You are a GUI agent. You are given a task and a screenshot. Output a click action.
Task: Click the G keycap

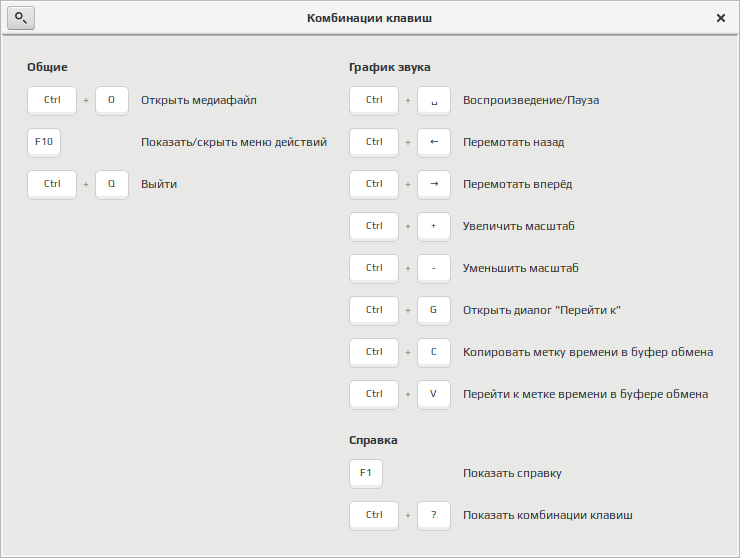434,310
